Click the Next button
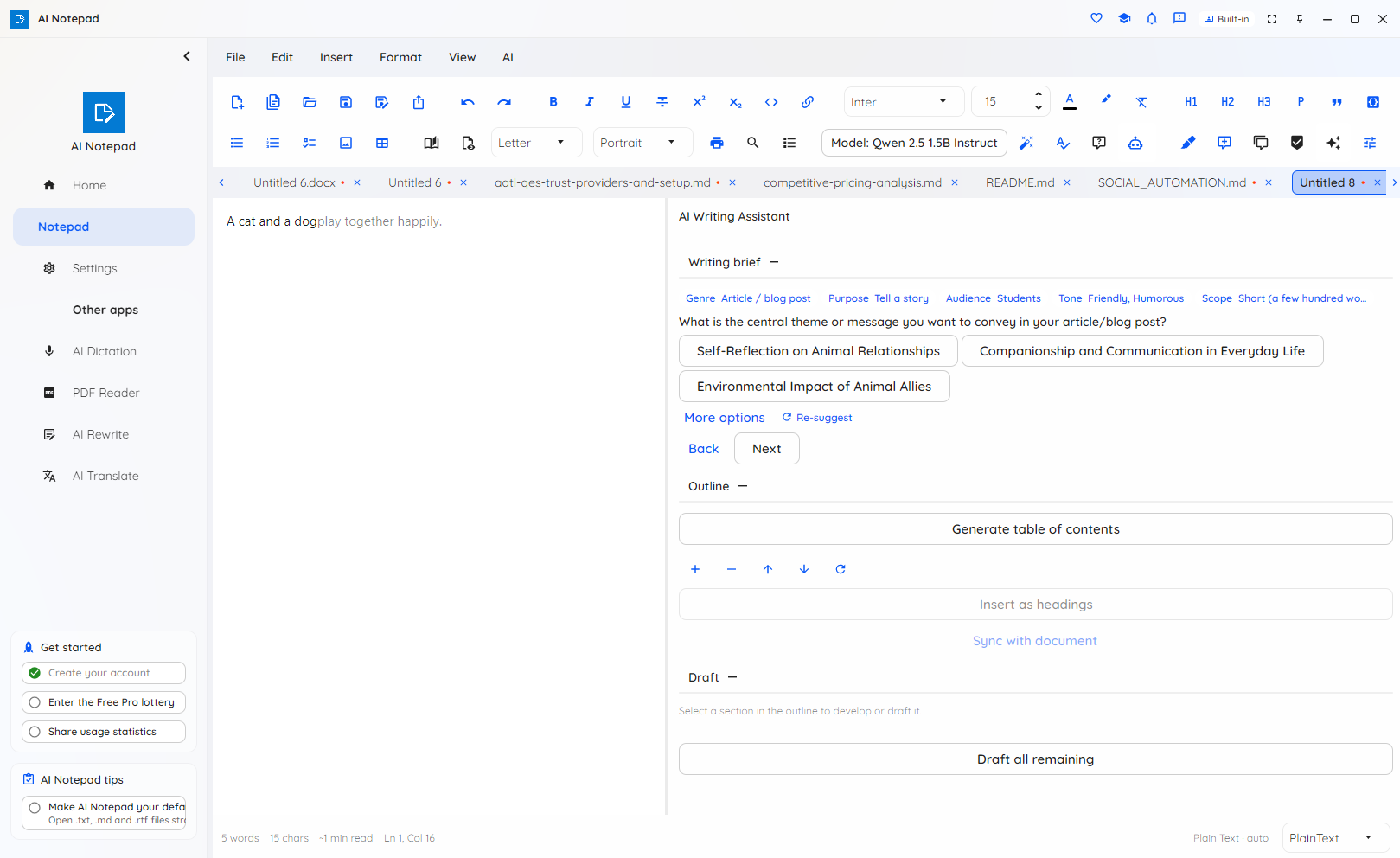The width and height of the screenshot is (1400, 858). [767, 449]
